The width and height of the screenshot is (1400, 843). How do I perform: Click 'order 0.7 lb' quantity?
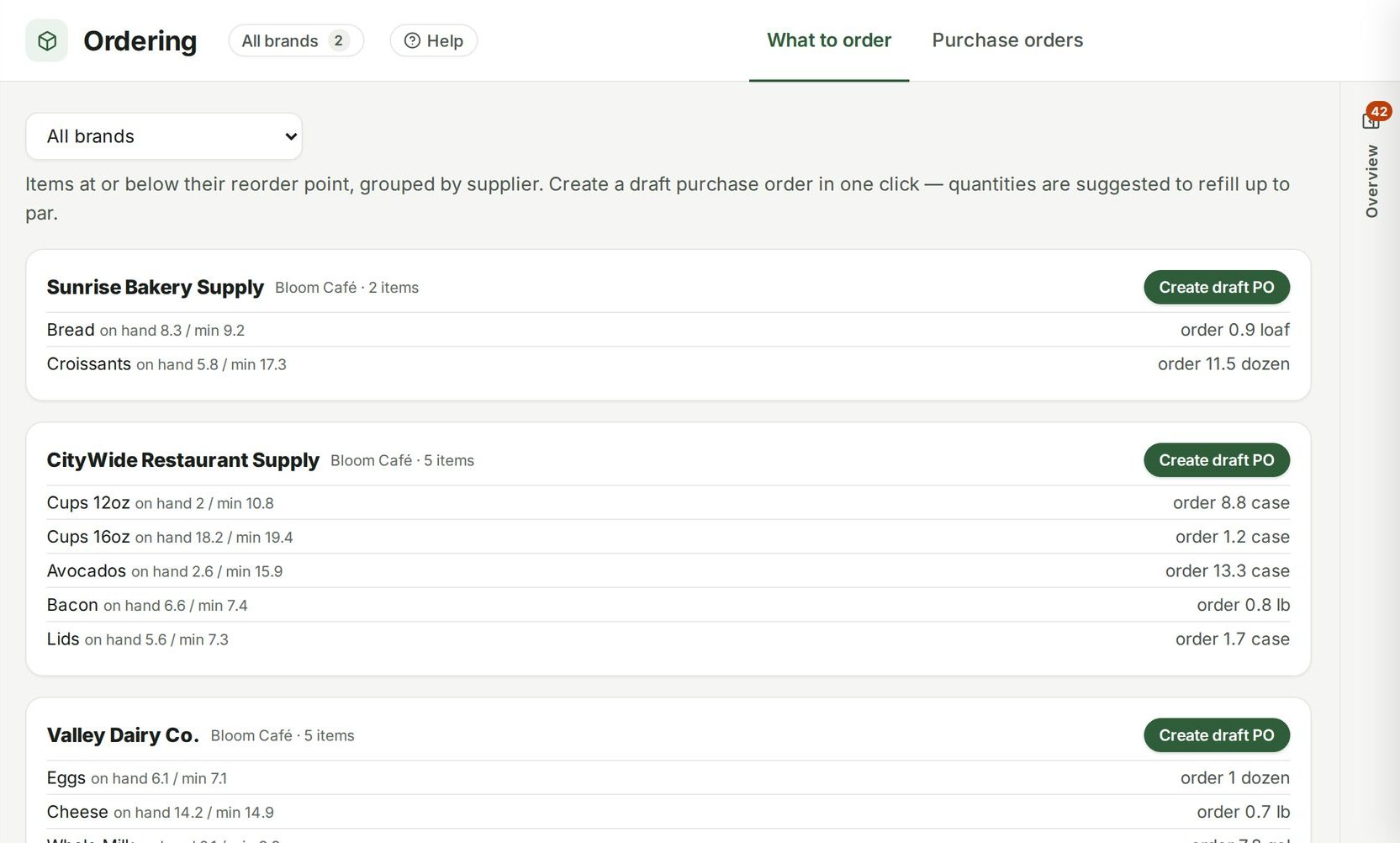pyautogui.click(x=1244, y=812)
